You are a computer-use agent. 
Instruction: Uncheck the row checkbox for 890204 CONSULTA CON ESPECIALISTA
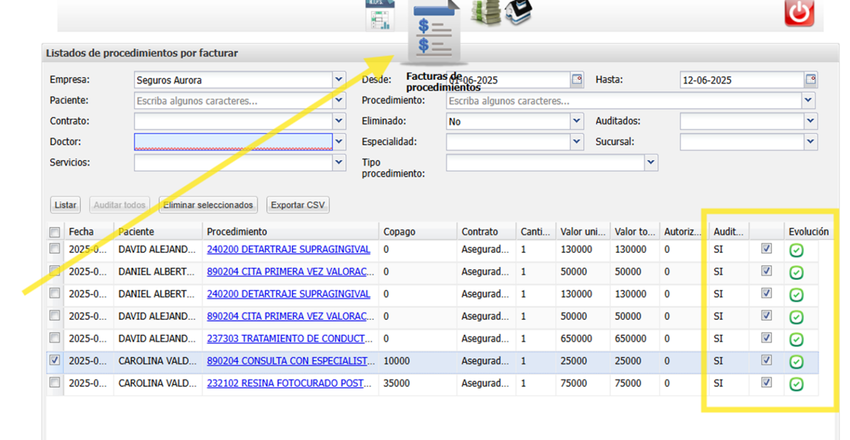tap(55, 360)
